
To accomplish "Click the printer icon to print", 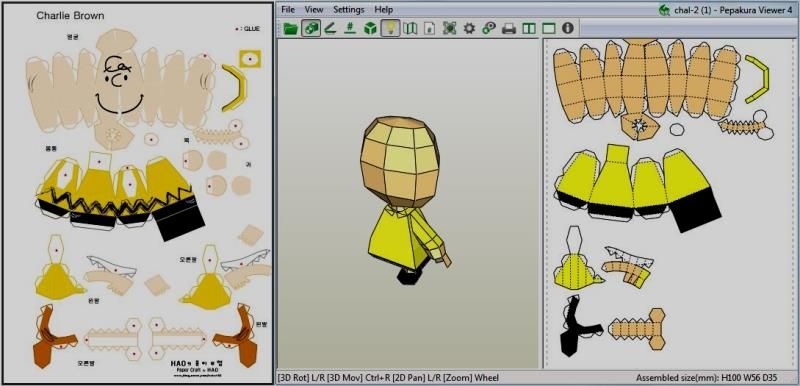I will (509, 28).
